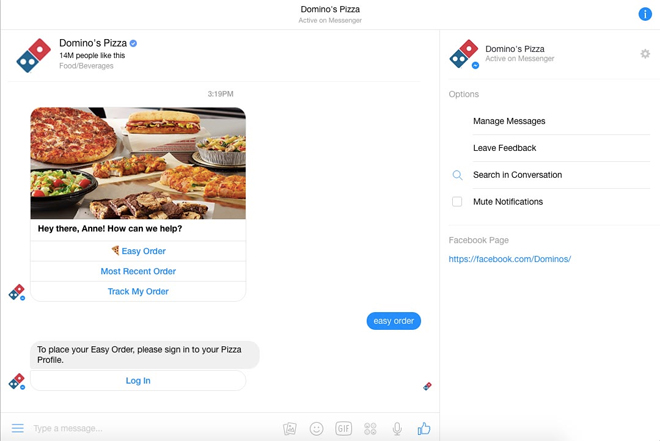The image size is (660, 441).
Task: Click the 3:19PM timestamp
Action: (220, 94)
